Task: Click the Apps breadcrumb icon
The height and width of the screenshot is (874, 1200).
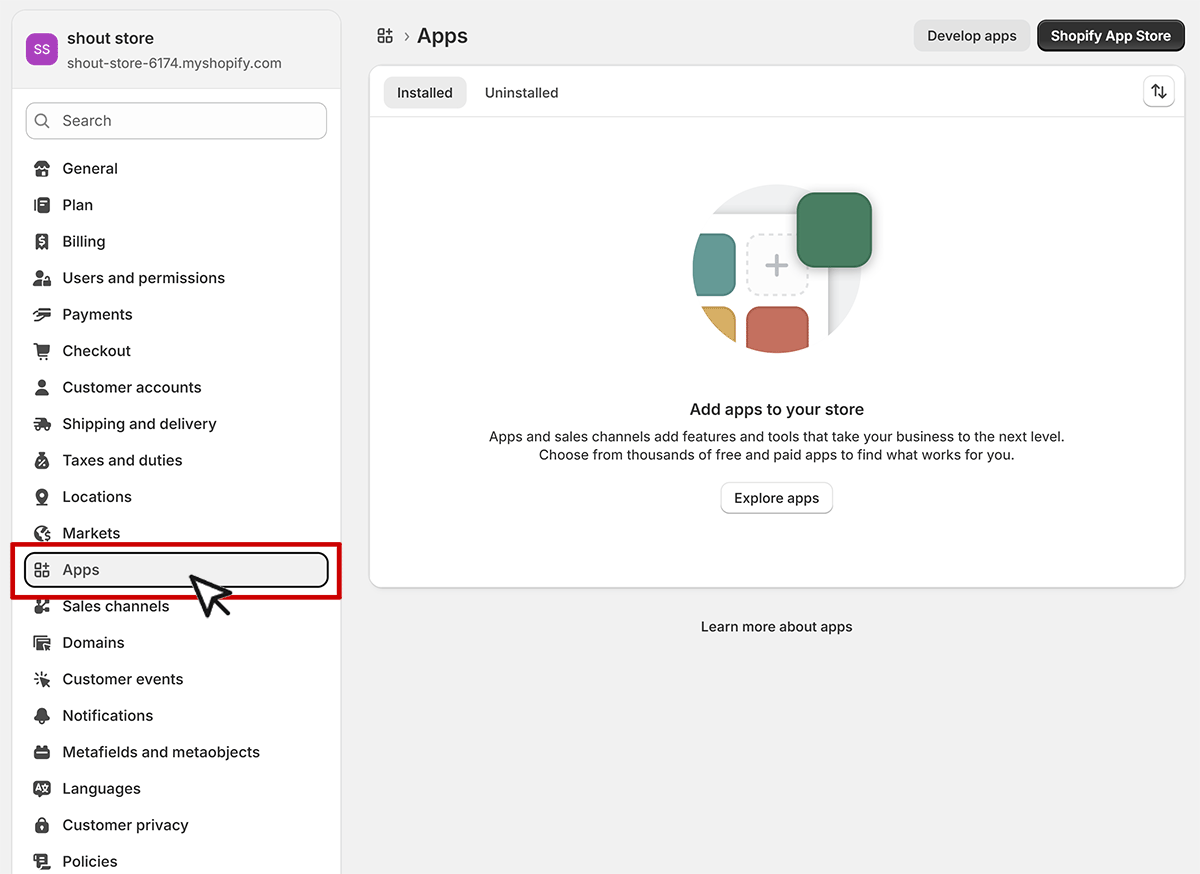Action: (385, 35)
